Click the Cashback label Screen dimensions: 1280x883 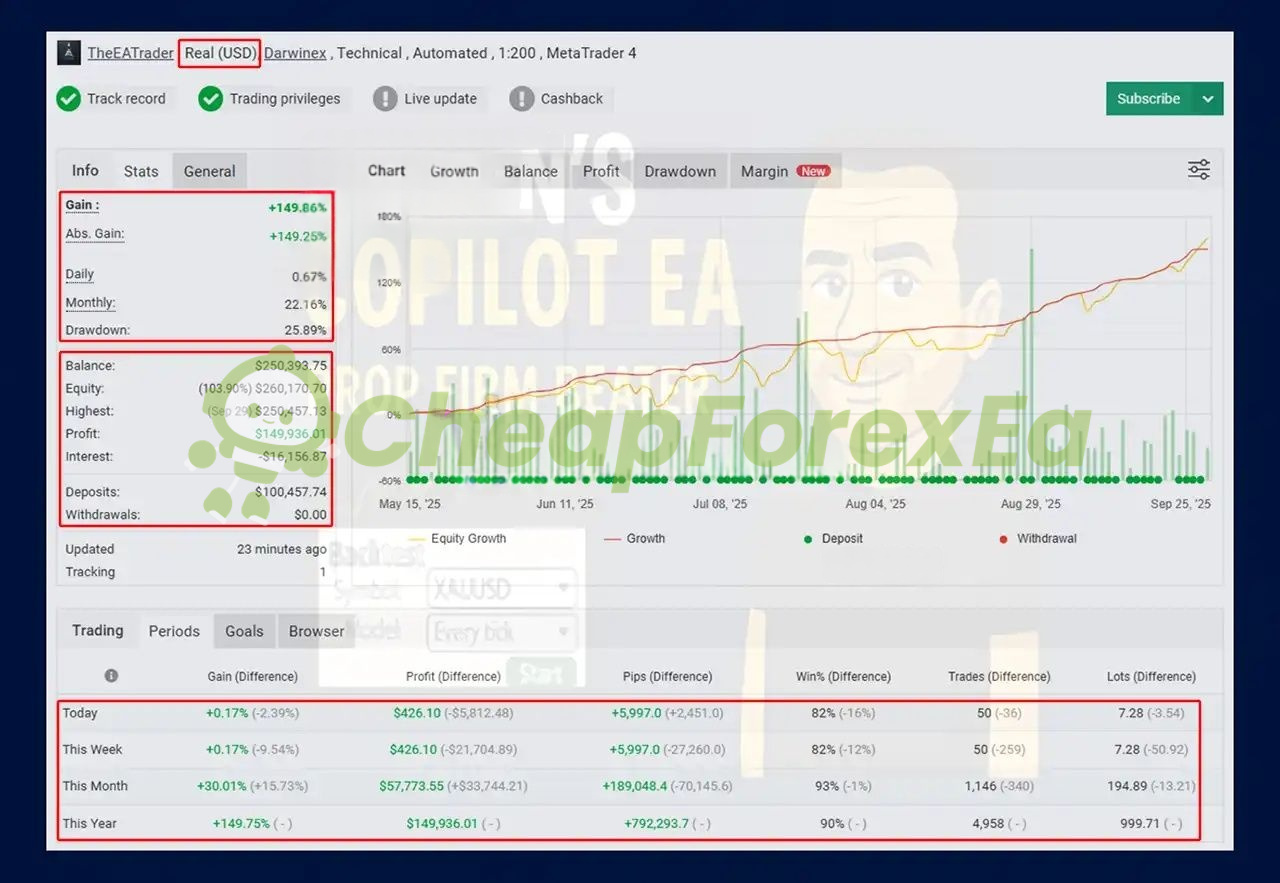point(572,98)
